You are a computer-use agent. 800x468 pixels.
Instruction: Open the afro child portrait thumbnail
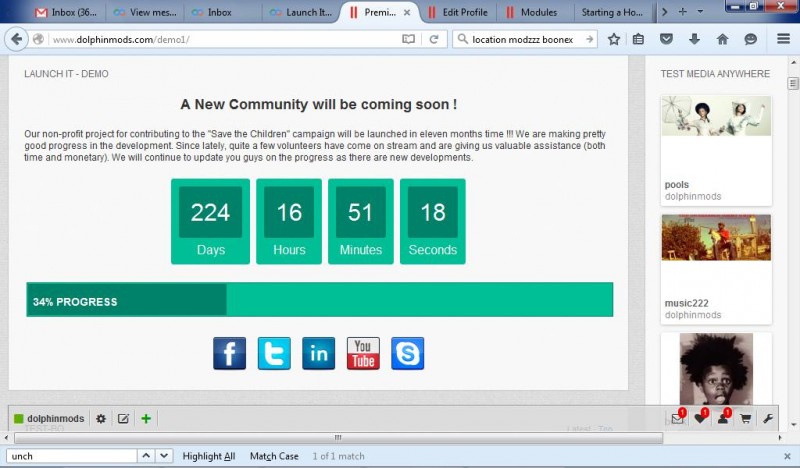[x=716, y=369]
